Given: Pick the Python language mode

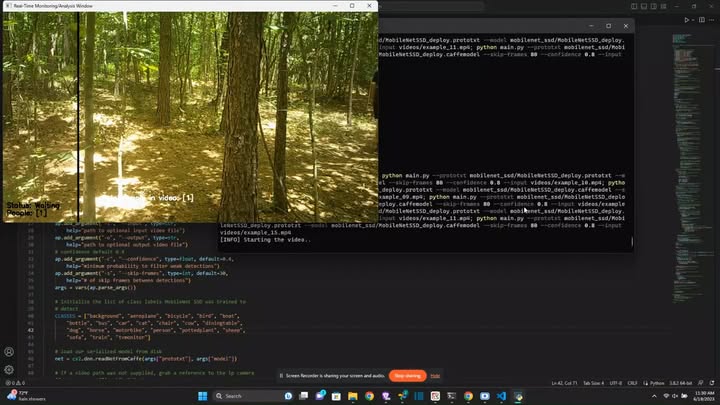Looking at the screenshot, I should (657, 383).
